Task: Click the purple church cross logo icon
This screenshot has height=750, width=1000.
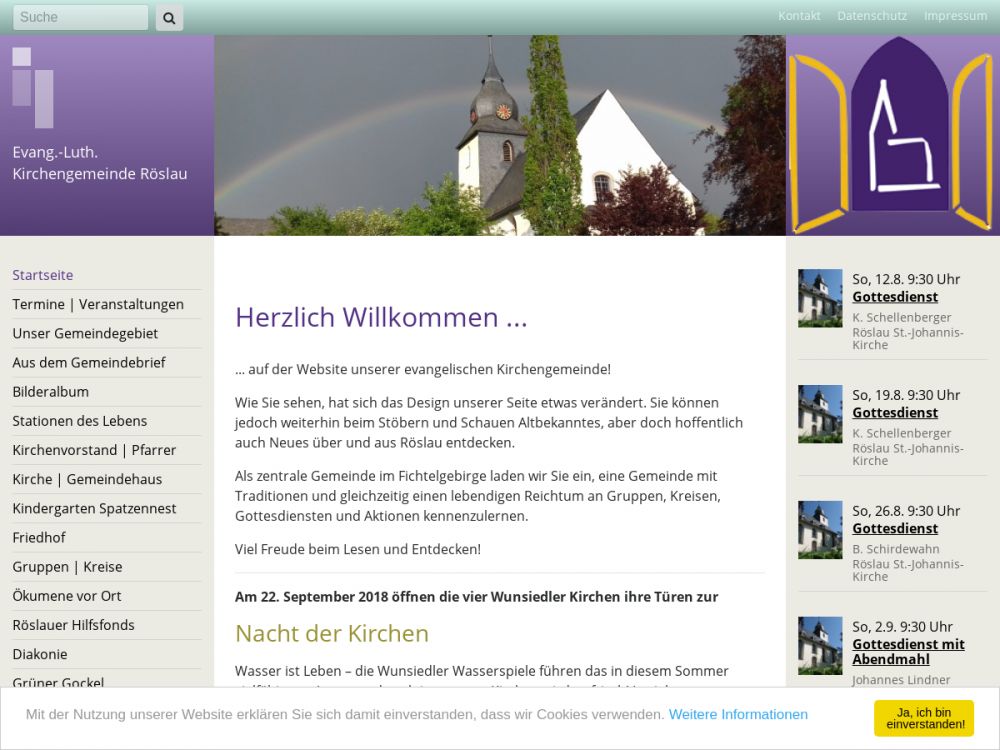Action: pyautogui.click(x=33, y=87)
